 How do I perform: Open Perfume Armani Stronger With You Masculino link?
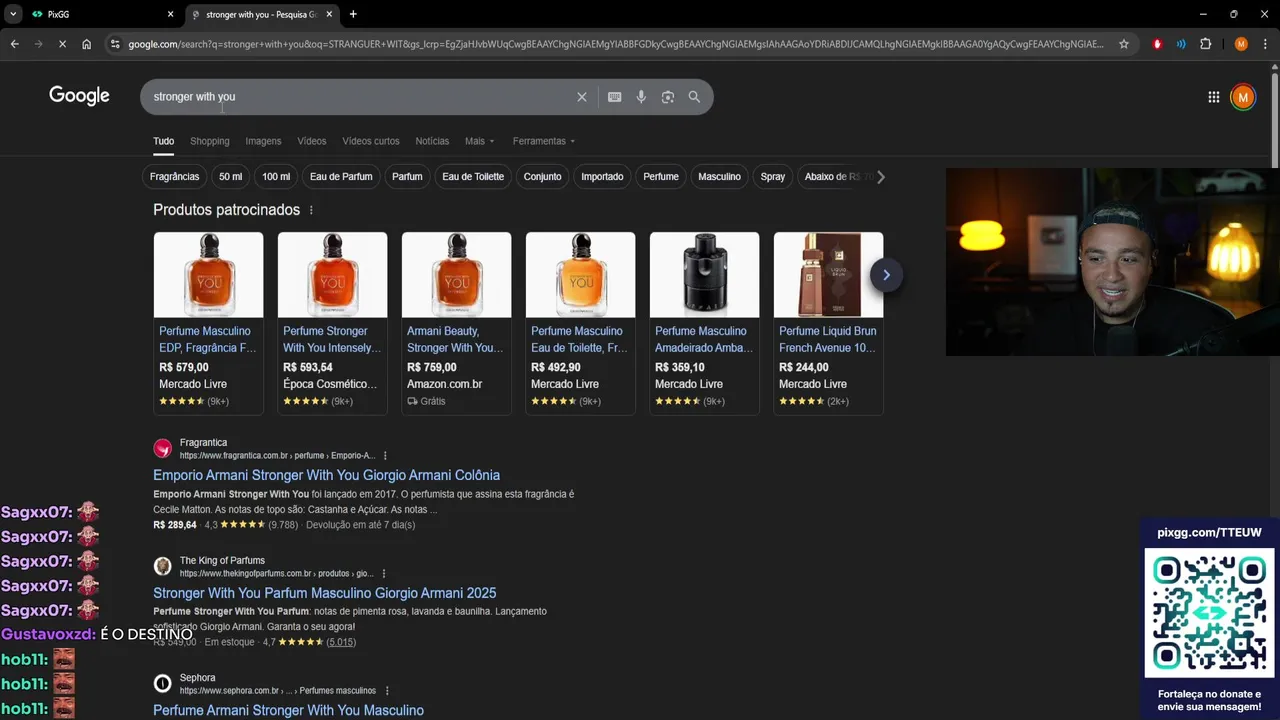288,710
